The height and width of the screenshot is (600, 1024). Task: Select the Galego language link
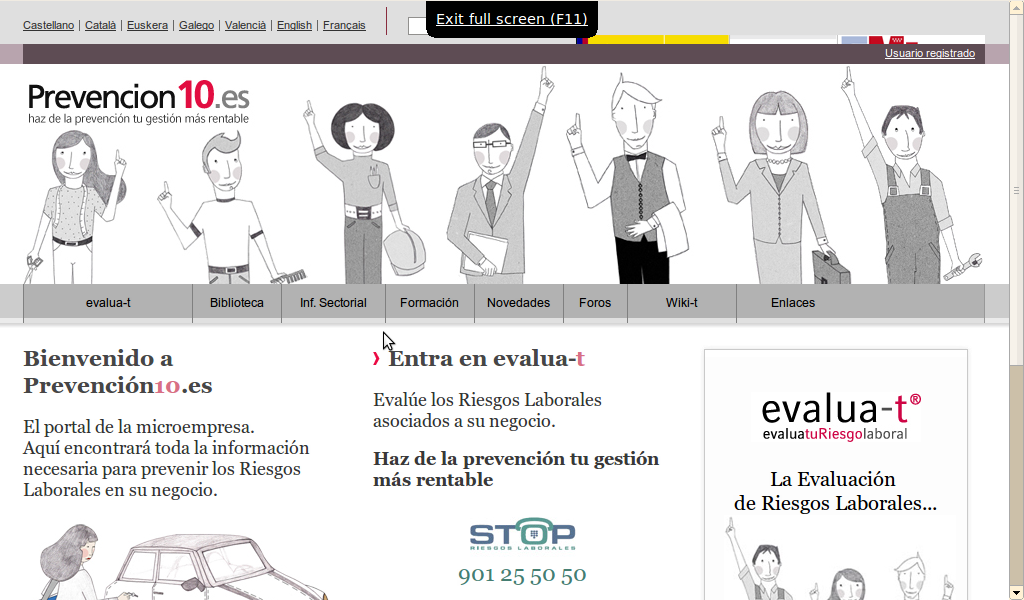pos(197,25)
